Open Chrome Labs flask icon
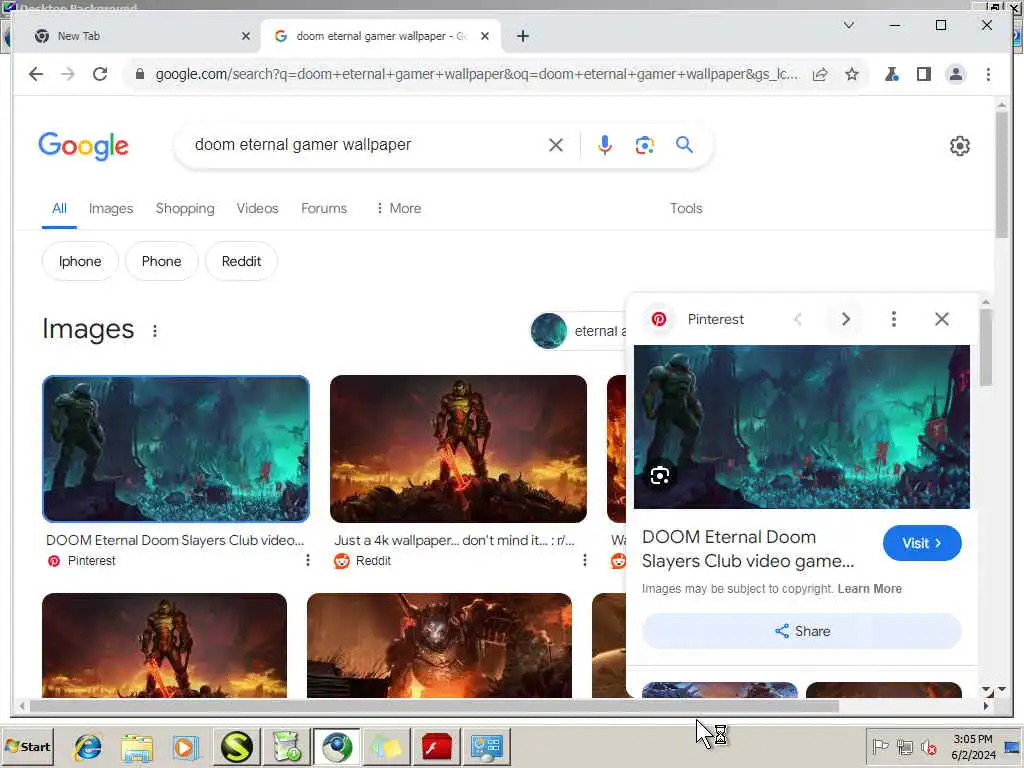The width and height of the screenshot is (1024, 768). pos(891,74)
